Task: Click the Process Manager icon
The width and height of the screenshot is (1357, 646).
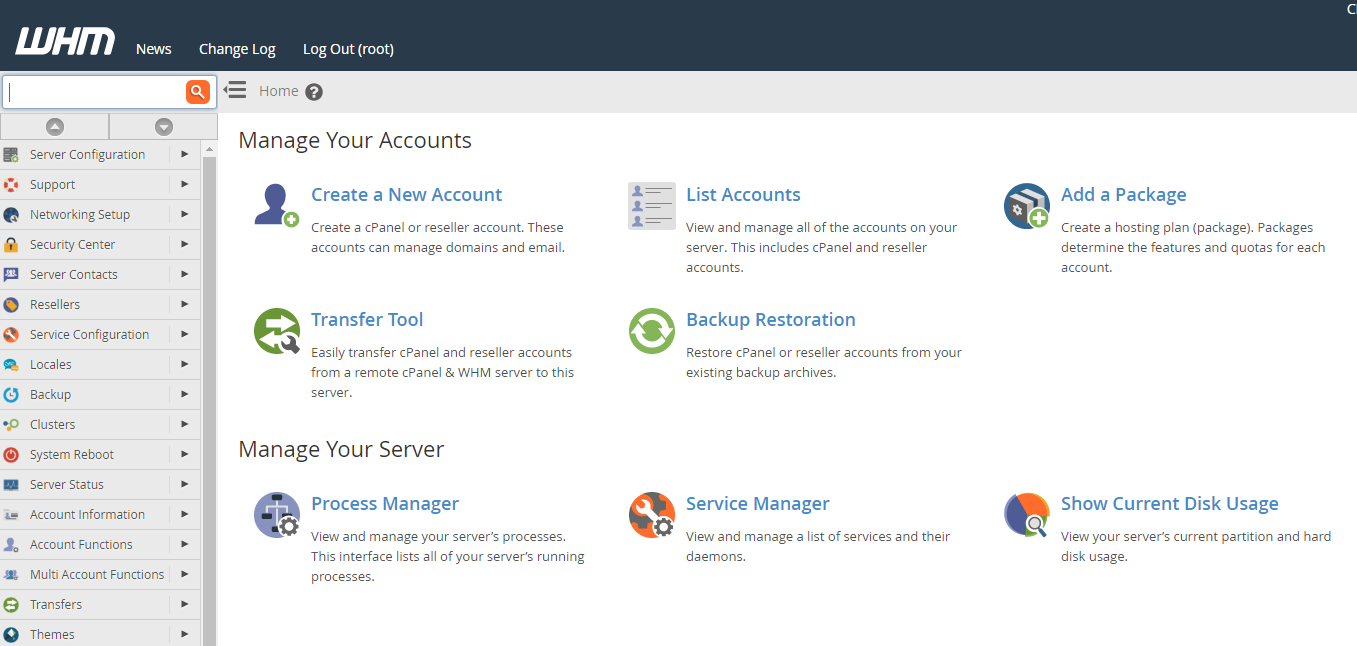Action: 277,515
